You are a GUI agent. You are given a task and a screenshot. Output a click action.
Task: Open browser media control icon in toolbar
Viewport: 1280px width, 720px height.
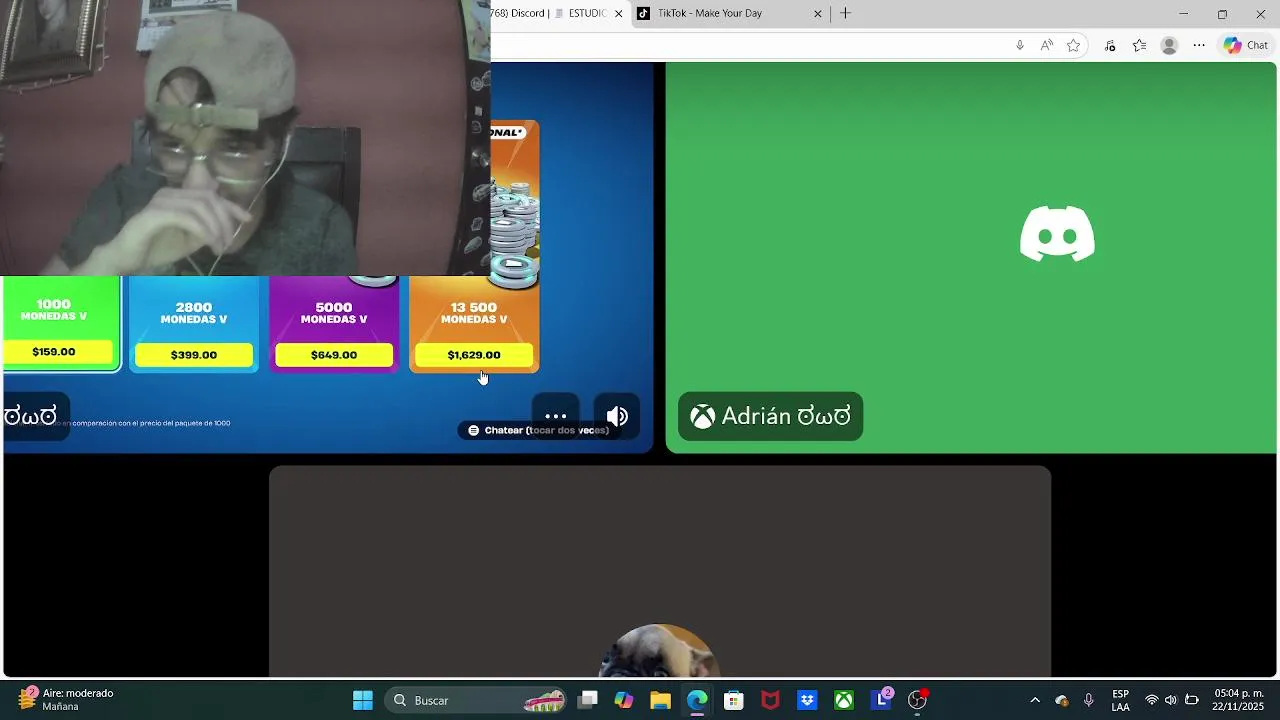(1110, 45)
